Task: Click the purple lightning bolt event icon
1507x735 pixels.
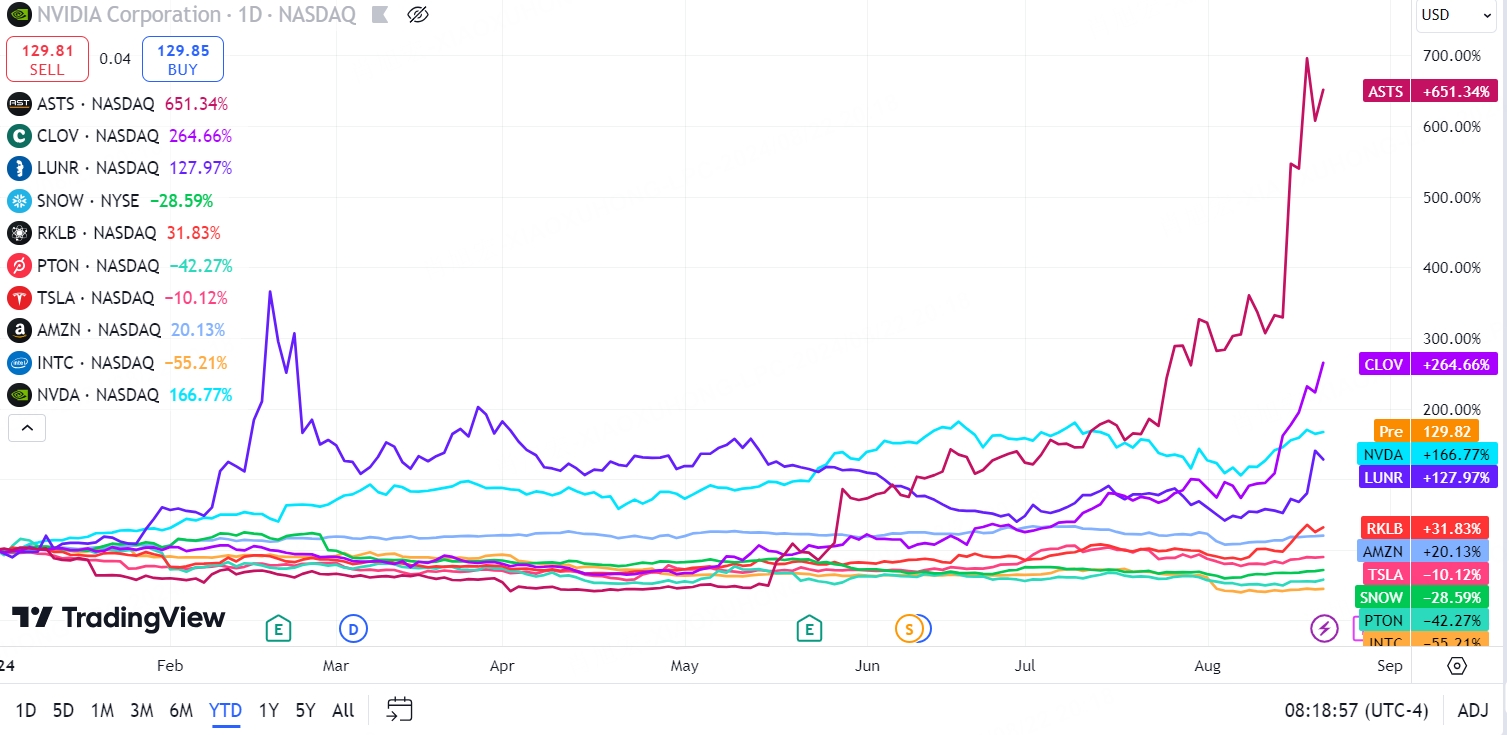Action: 1324,629
